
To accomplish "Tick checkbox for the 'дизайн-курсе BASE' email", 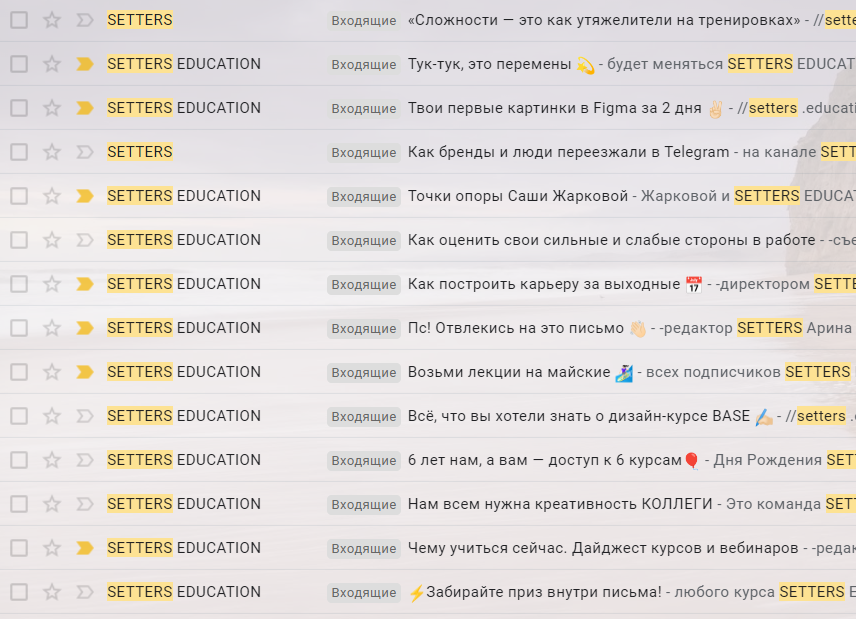I will point(19,416).
